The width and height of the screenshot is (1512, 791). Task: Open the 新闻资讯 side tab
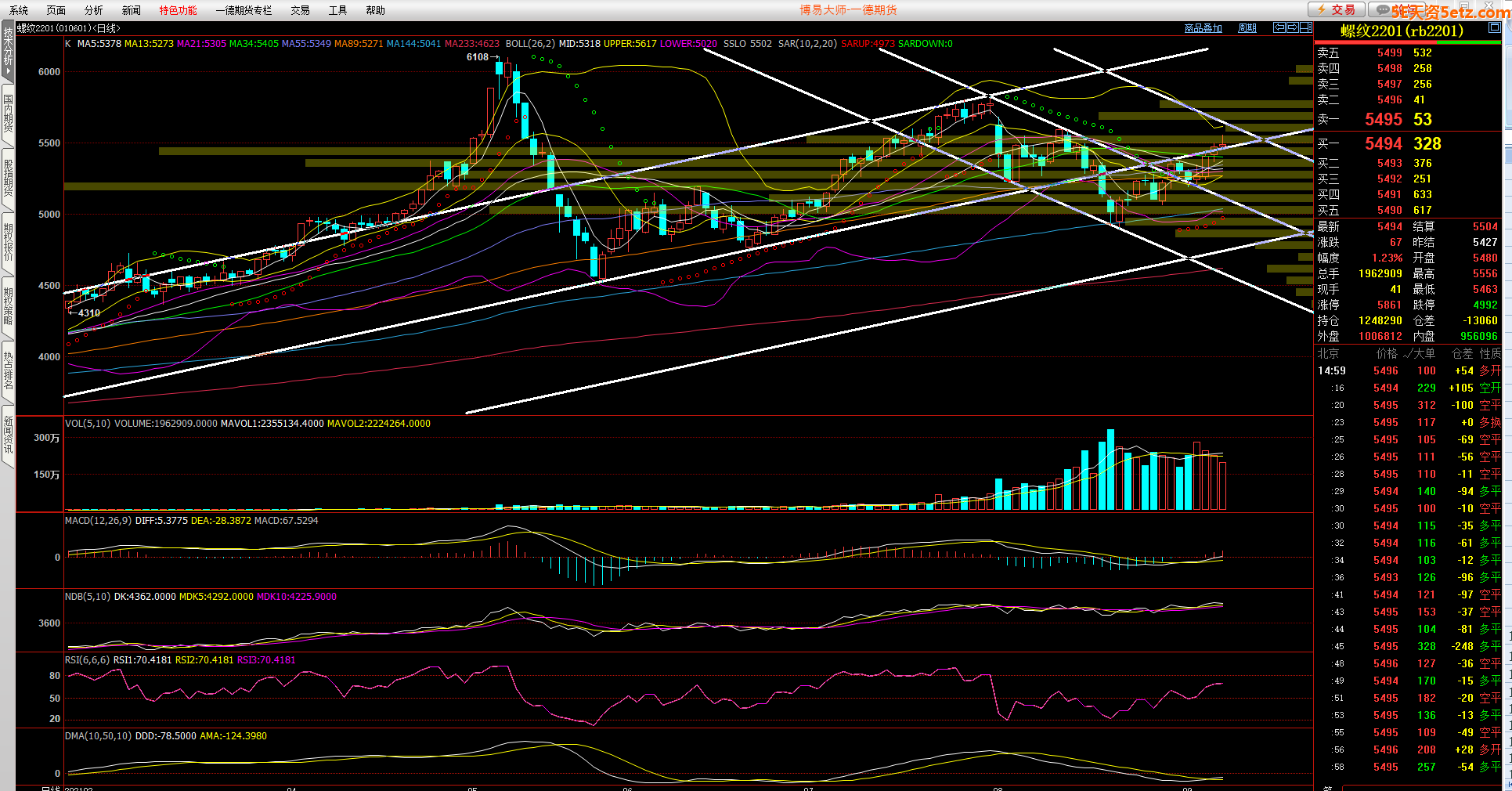click(8, 436)
